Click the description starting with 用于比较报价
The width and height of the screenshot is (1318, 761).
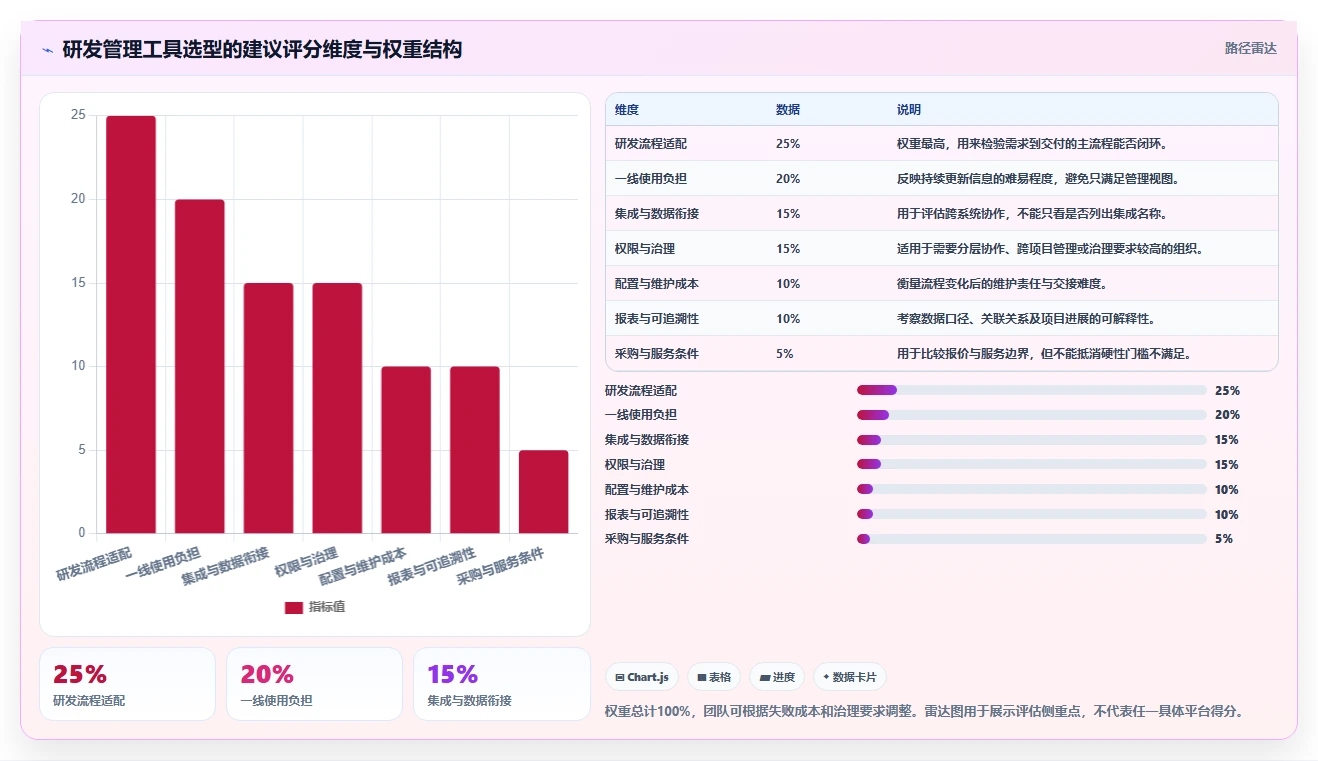pyautogui.click(x=1044, y=354)
